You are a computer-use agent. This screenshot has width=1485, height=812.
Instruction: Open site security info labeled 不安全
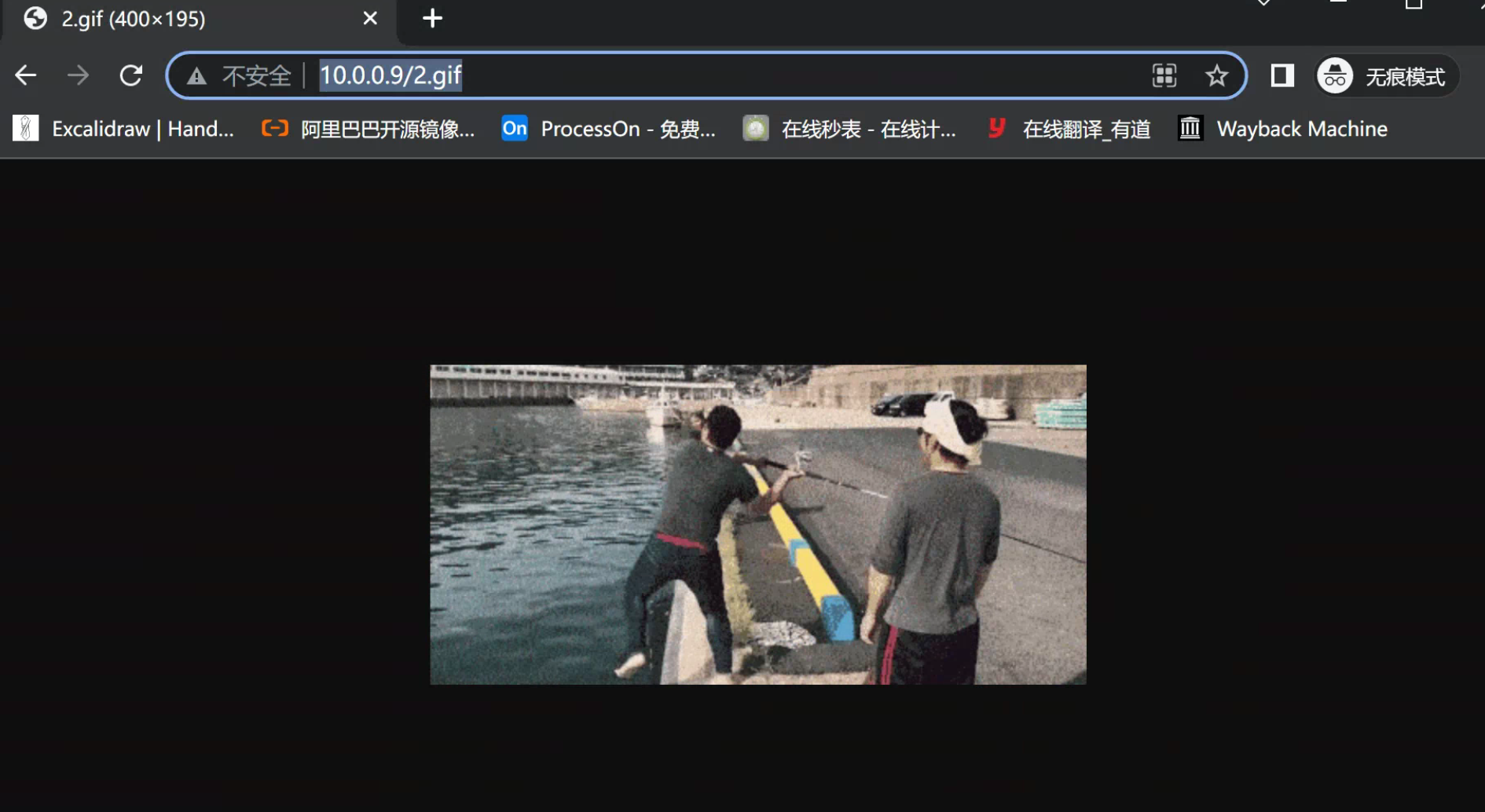pos(236,75)
